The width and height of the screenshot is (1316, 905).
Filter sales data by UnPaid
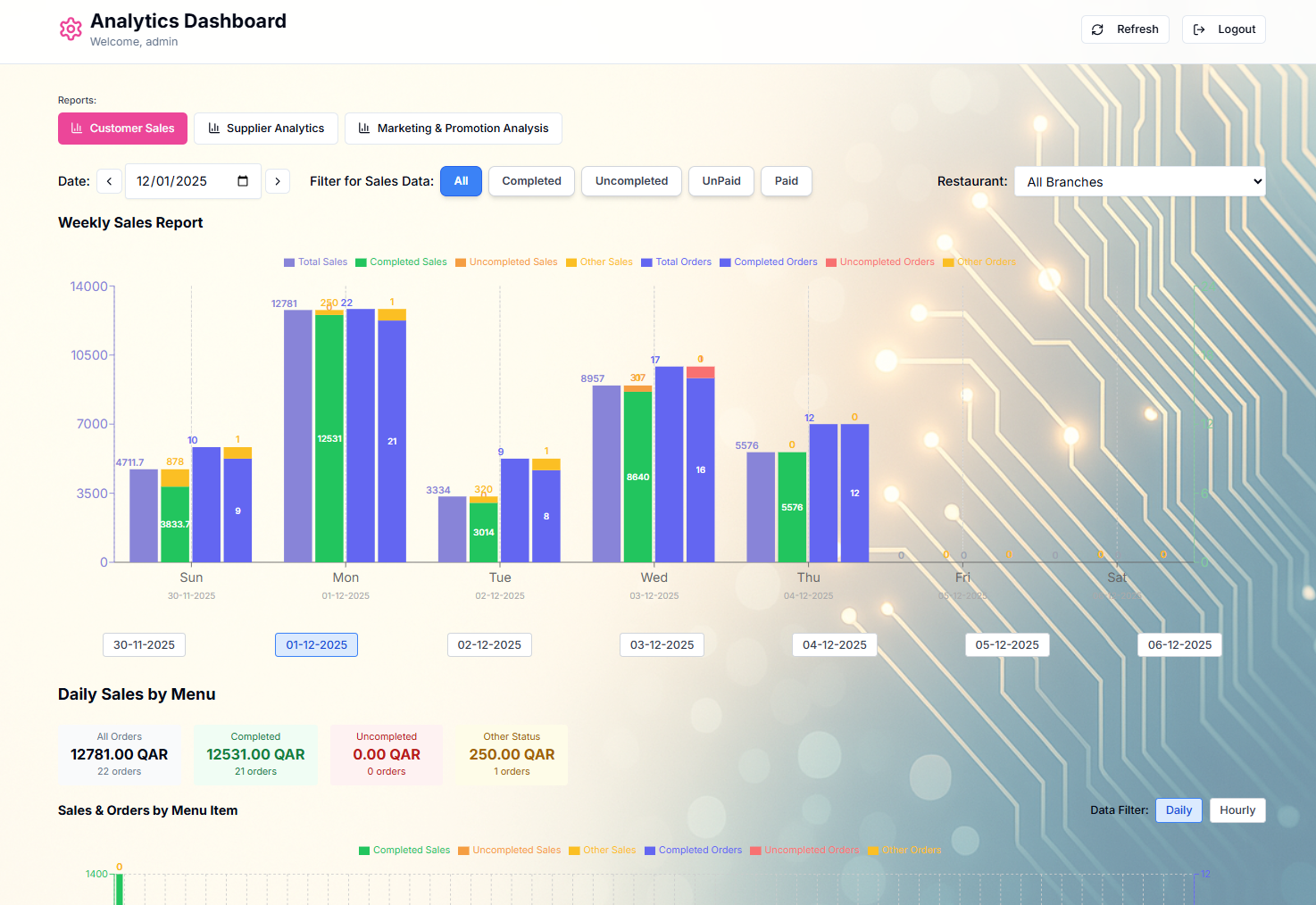(721, 181)
